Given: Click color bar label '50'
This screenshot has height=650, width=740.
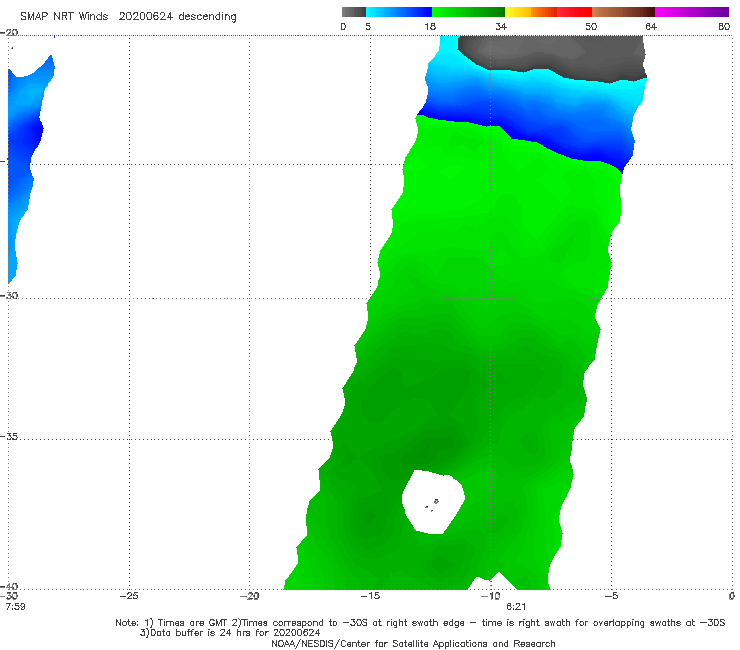Looking at the screenshot, I should (x=591, y=27).
